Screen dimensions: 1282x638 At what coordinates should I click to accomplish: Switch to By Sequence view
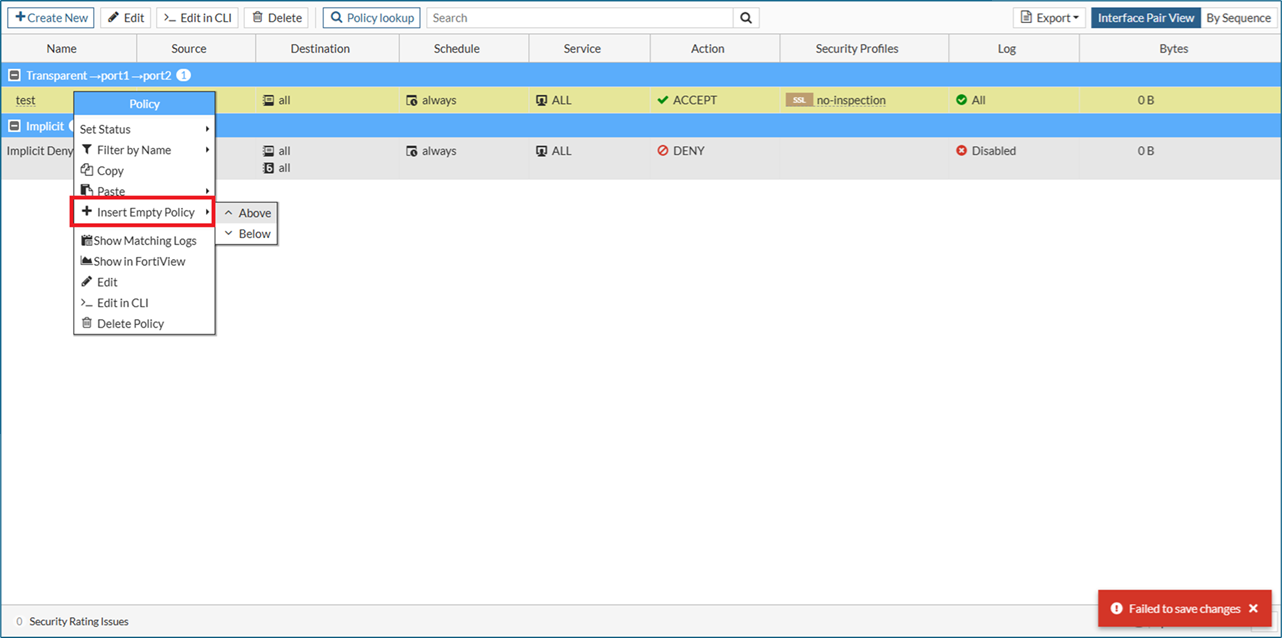pos(1238,18)
